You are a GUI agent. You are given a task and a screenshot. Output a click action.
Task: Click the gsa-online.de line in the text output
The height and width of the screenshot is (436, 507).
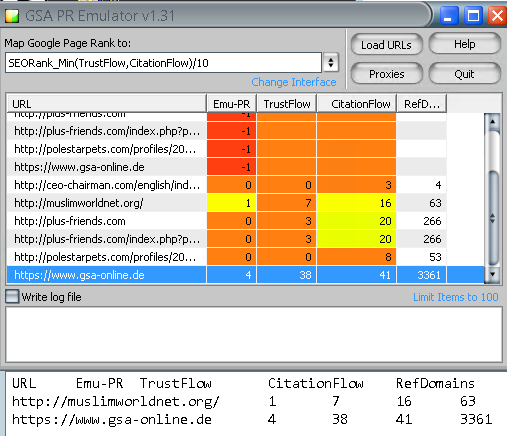(x=252, y=419)
